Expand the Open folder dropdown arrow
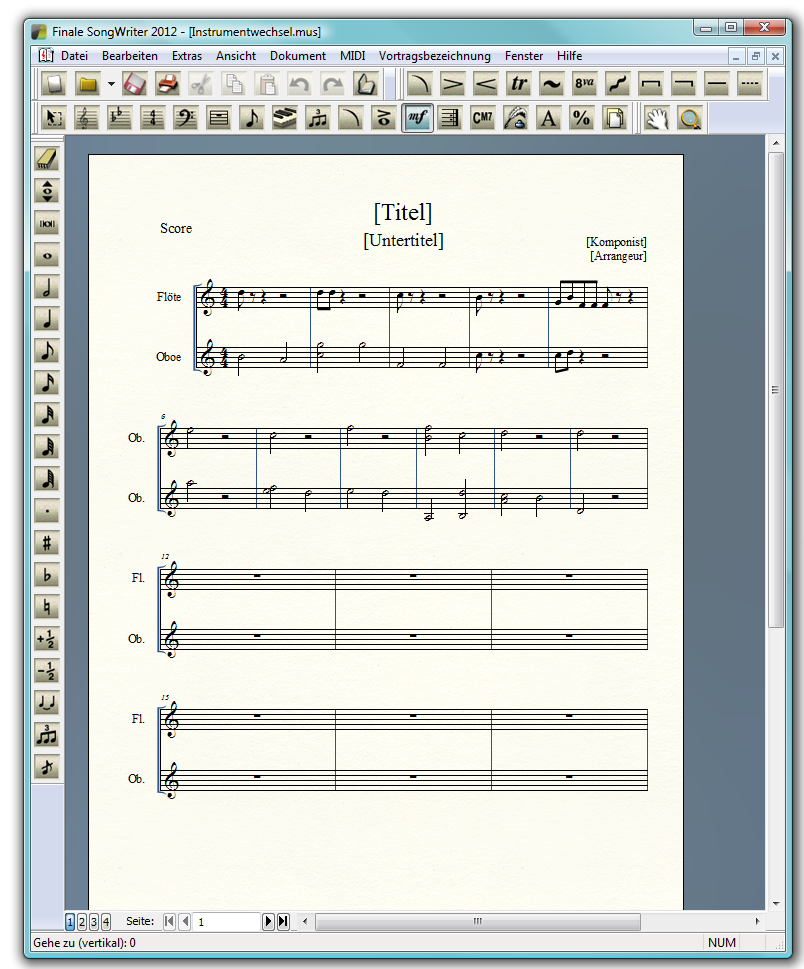804x969 pixels. coord(111,83)
